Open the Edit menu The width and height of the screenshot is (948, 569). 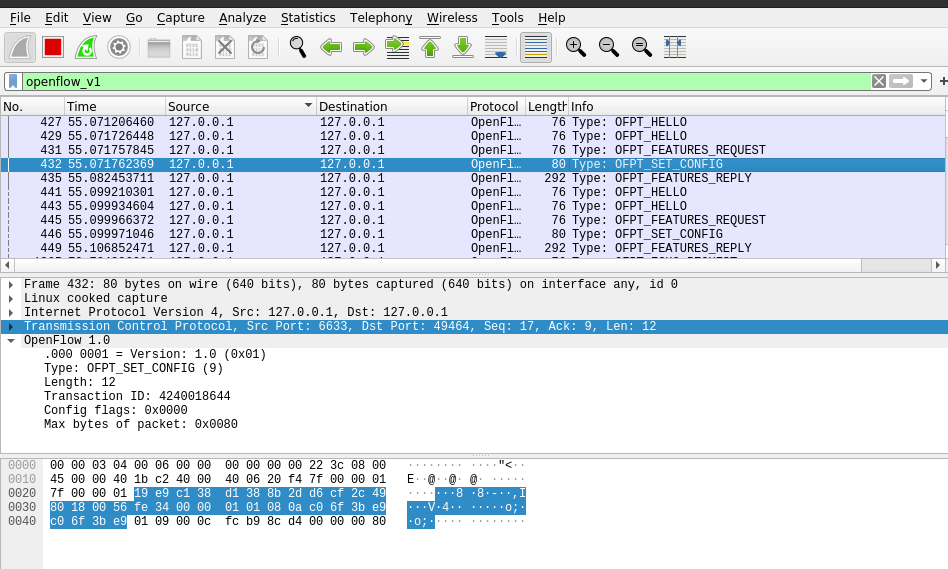point(57,18)
